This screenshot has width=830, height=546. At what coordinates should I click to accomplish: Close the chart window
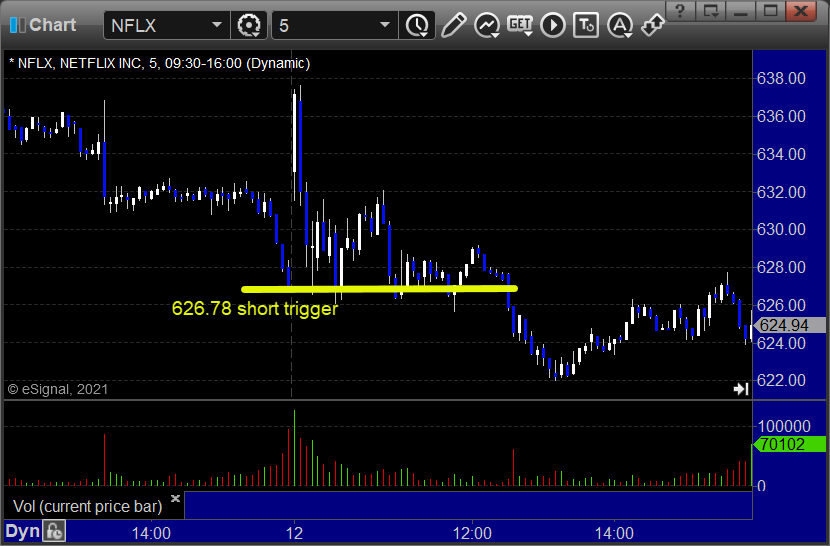point(803,10)
